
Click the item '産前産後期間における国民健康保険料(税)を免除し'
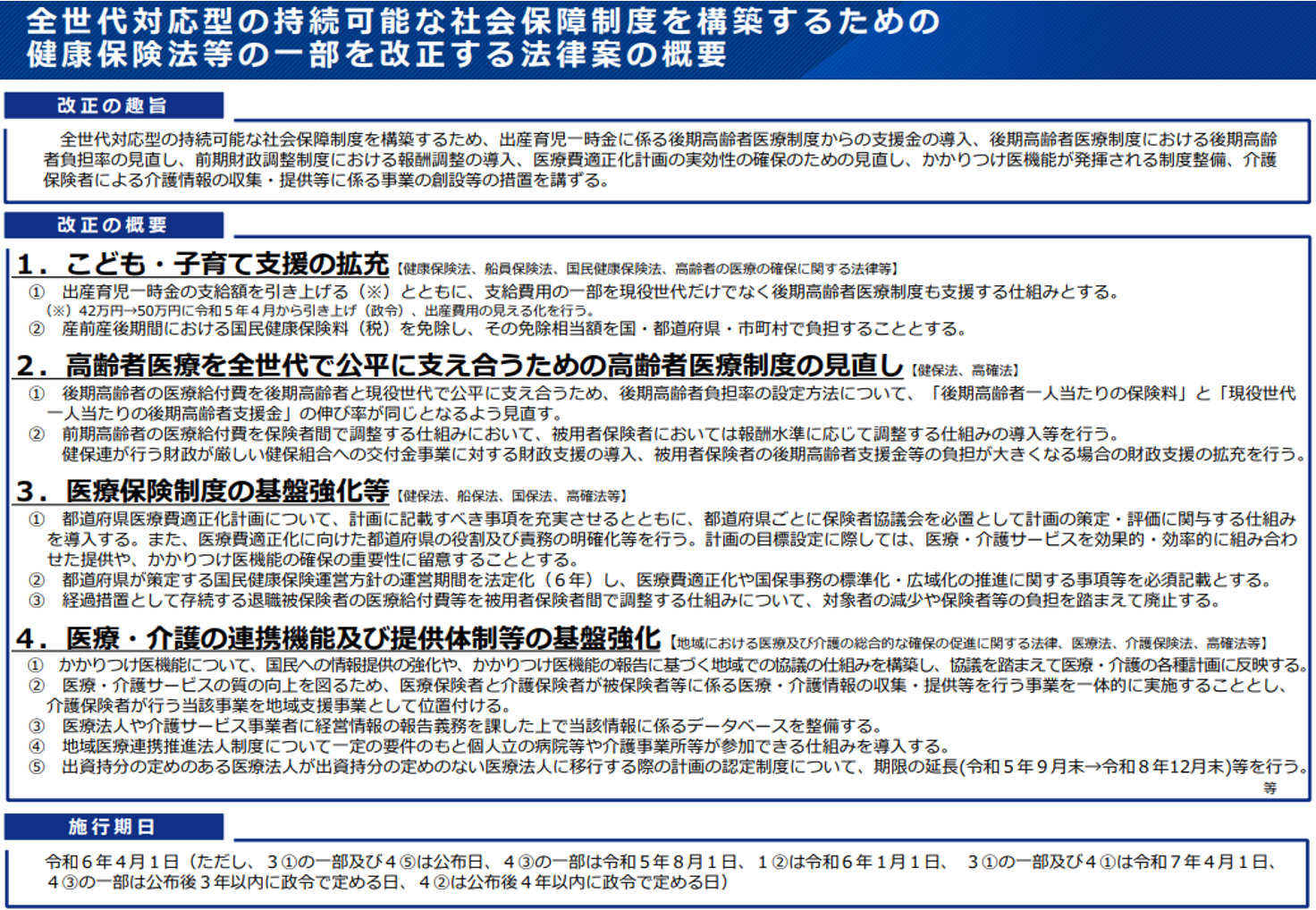[x=499, y=329]
